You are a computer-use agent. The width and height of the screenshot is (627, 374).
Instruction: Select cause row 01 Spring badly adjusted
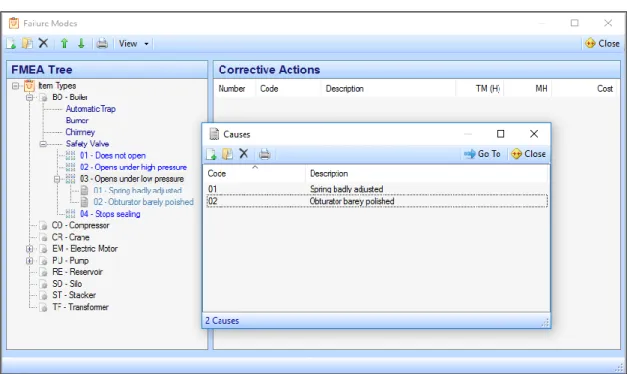(377, 189)
